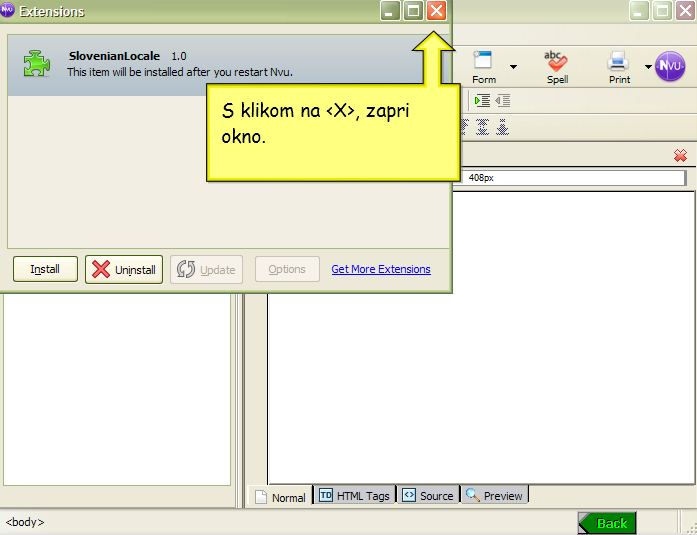Switch to the Normal view tab

(280, 496)
